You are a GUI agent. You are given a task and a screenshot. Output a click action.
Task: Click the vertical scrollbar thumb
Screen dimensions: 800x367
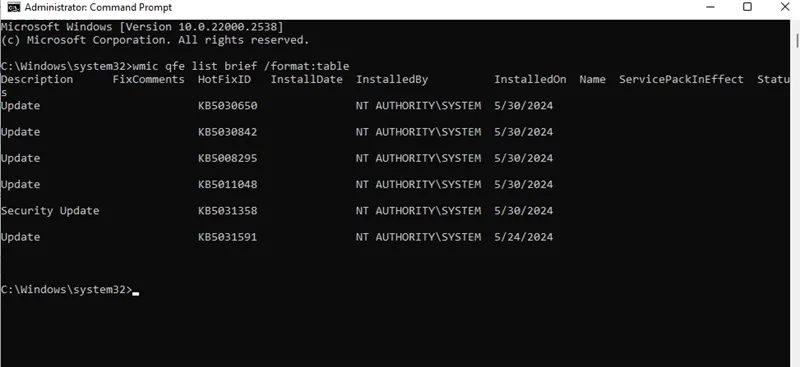(x=797, y=38)
